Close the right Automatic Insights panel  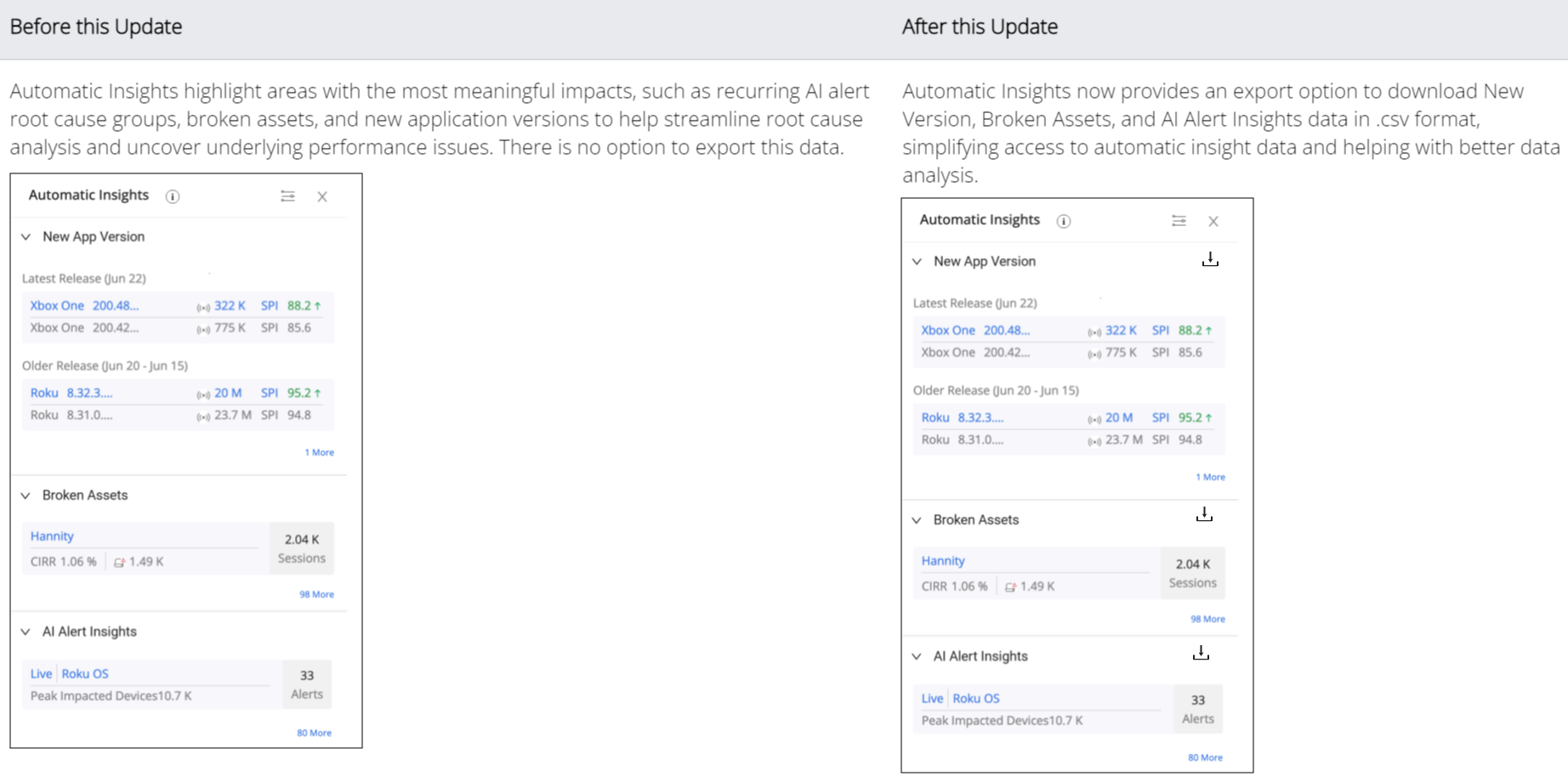[x=1213, y=221]
